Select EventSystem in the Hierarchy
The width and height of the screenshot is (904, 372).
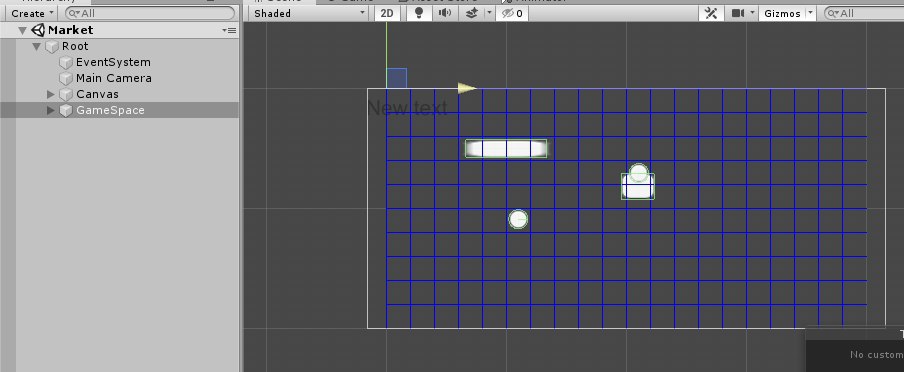pos(113,62)
